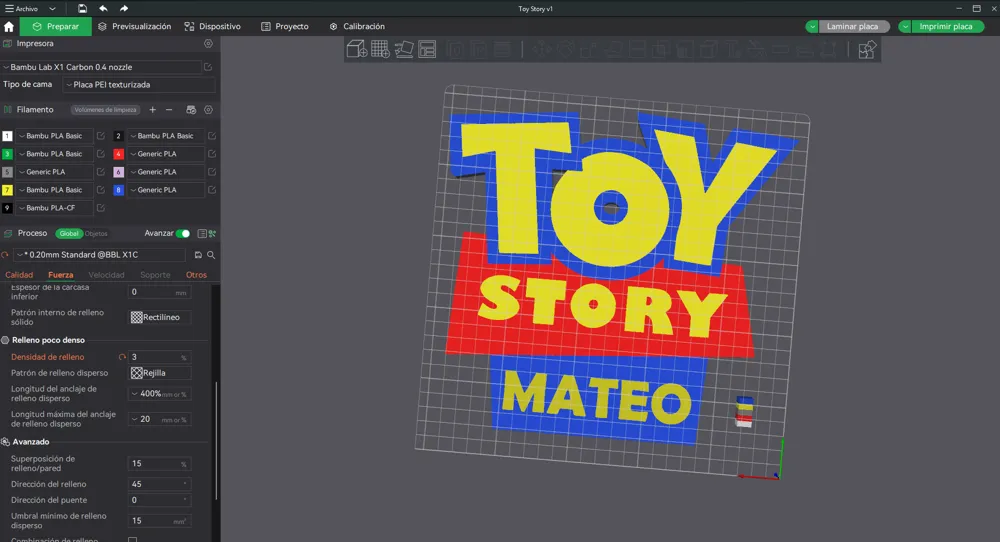Click the Dirección del puente value field
This screenshot has height=542, width=1000.
(159, 500)
